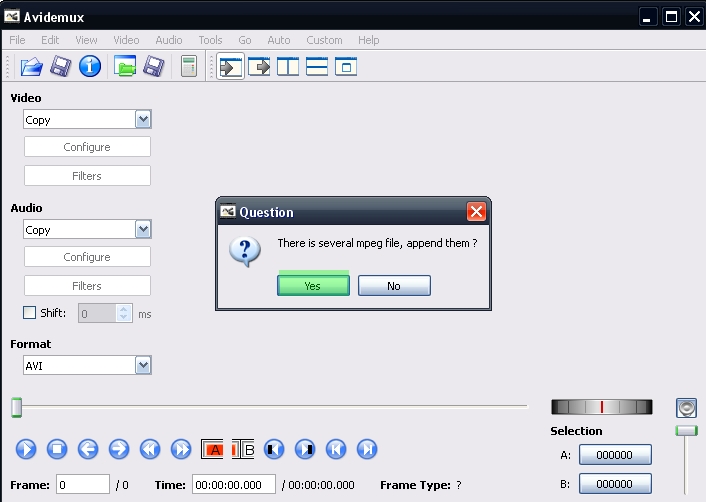Click the Open video folder icon

pos(32,67)
